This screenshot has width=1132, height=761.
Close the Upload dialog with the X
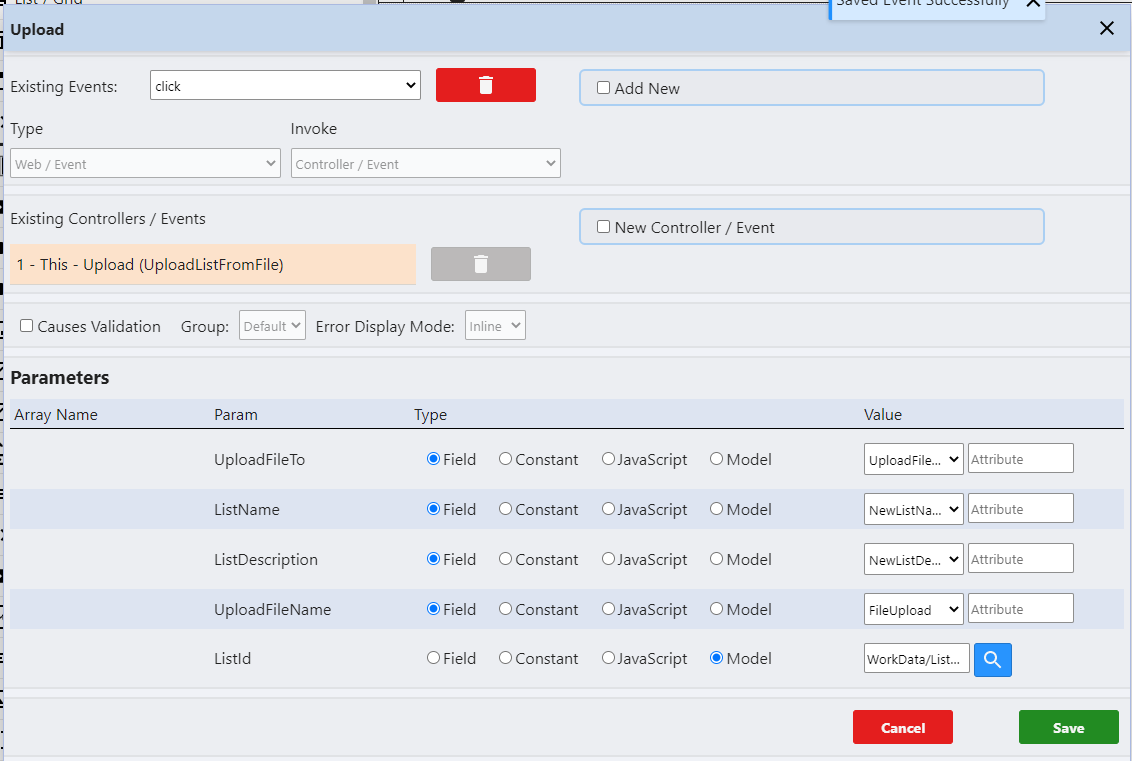(x=1107, y=28)
